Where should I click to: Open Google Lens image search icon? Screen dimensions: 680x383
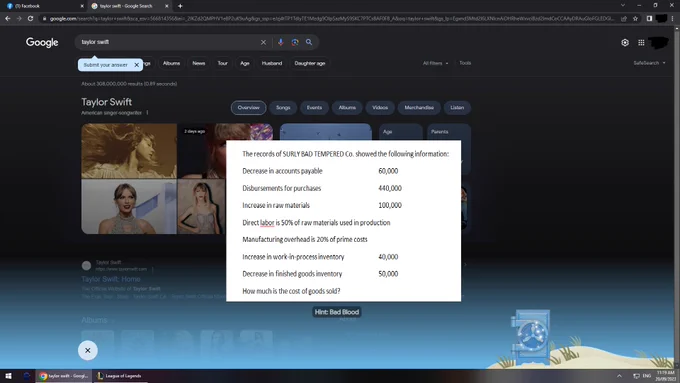(295, 42)
